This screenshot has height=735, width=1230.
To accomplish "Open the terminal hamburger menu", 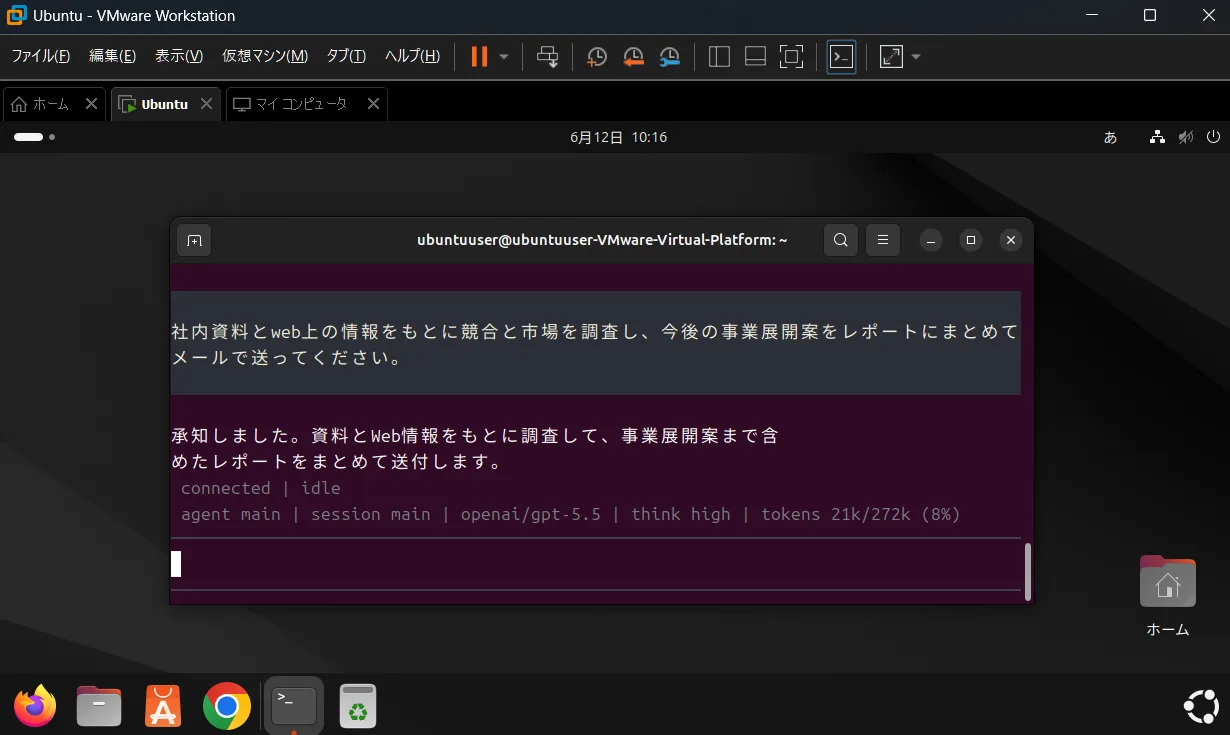I will 883,240.
